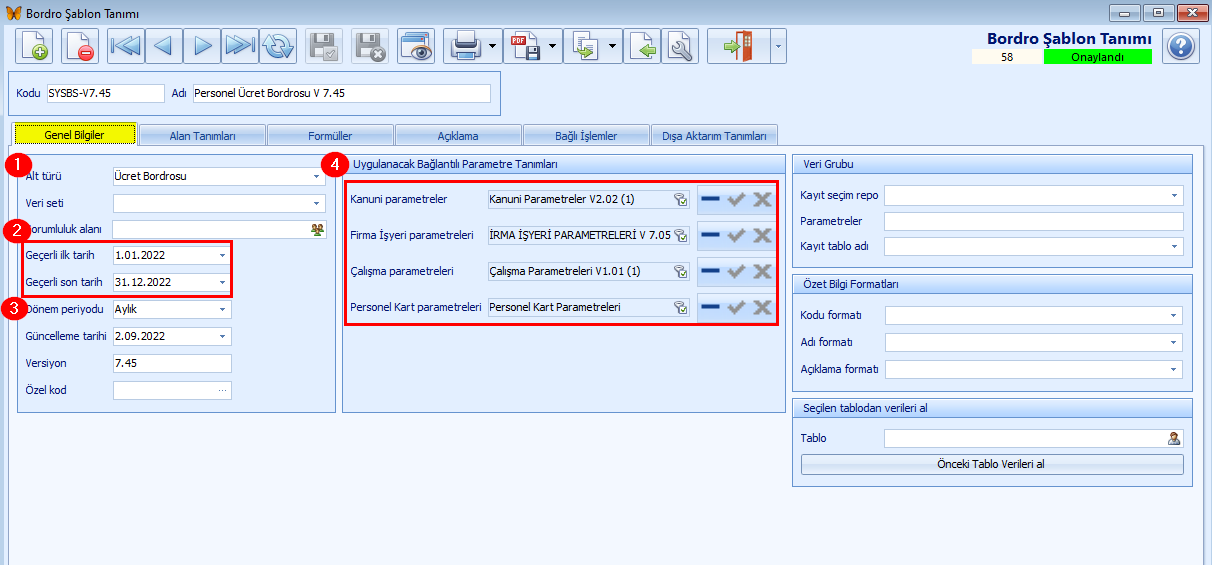Navigate to the next record arrow
Viewport: 1212px width, 565px height.
click(203, 46)
